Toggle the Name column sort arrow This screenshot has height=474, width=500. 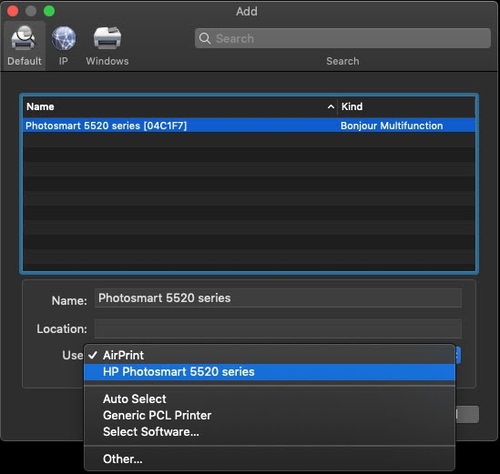click(331, 107)
